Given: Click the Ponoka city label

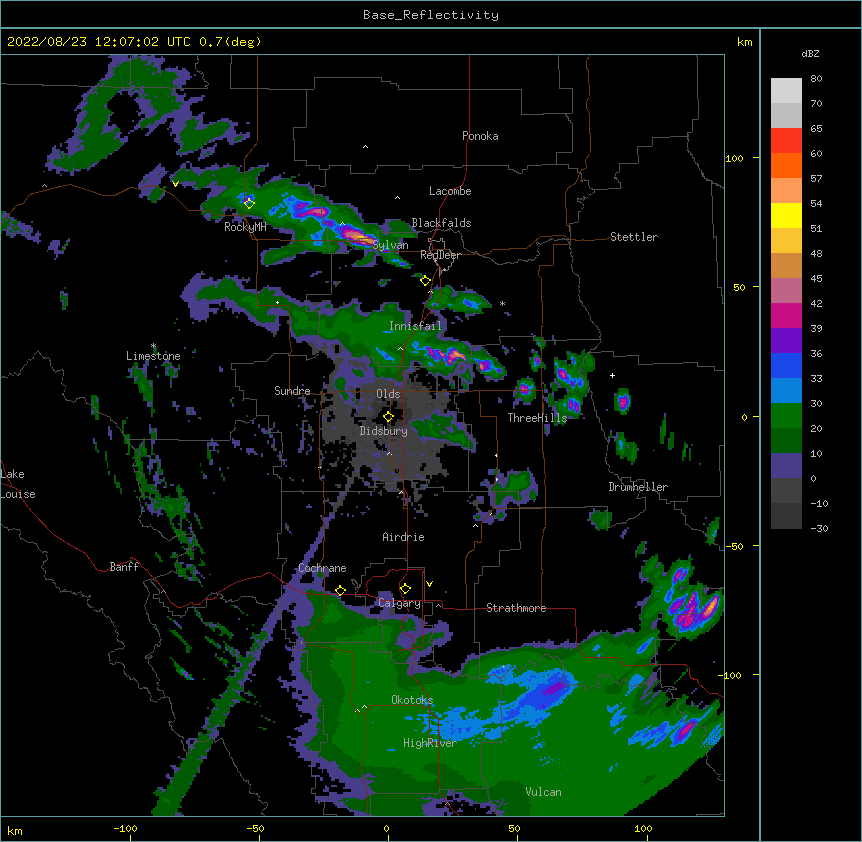Looking at the screenshot, I should (480, 136).
